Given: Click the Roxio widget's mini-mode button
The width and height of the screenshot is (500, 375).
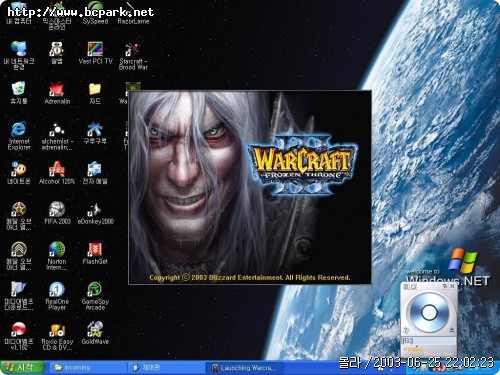Looking at the screenshot, I should click(445, 286).
